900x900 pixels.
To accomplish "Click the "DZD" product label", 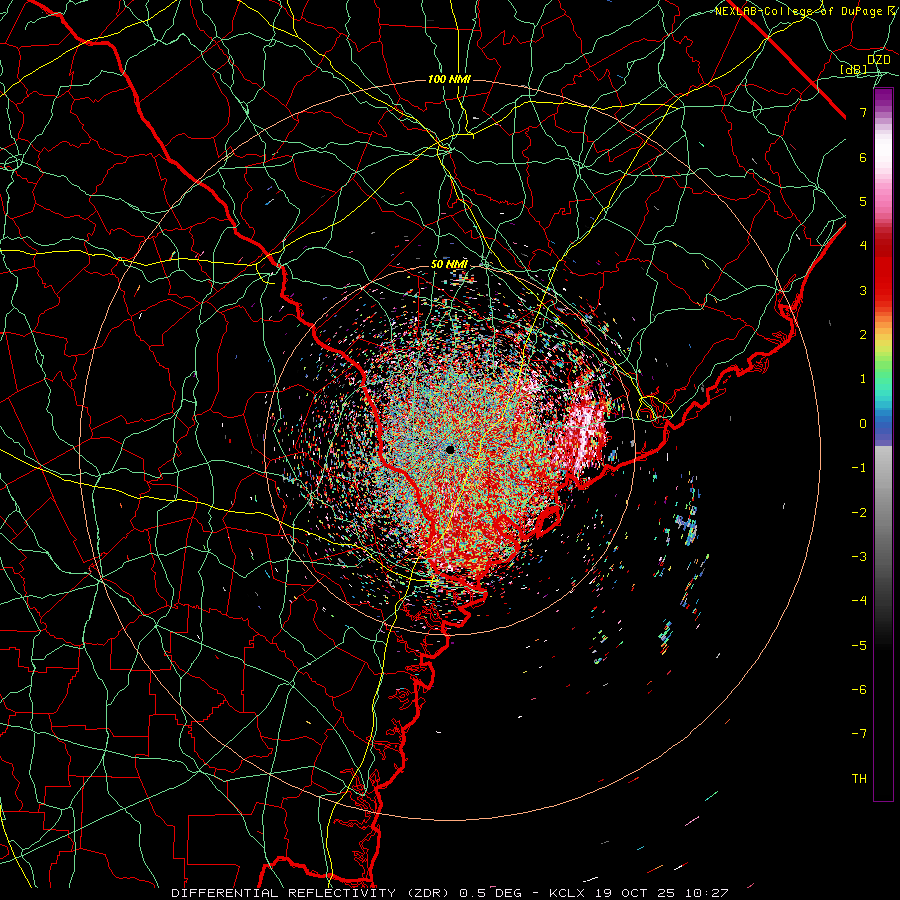I will tap(878, 60).
